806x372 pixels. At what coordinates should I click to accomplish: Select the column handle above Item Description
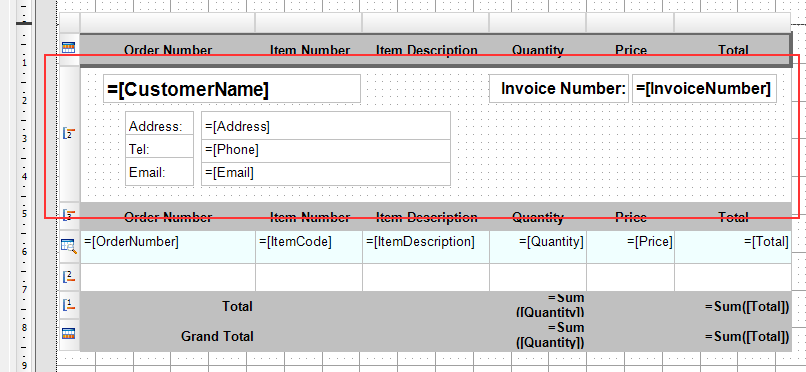426,23
